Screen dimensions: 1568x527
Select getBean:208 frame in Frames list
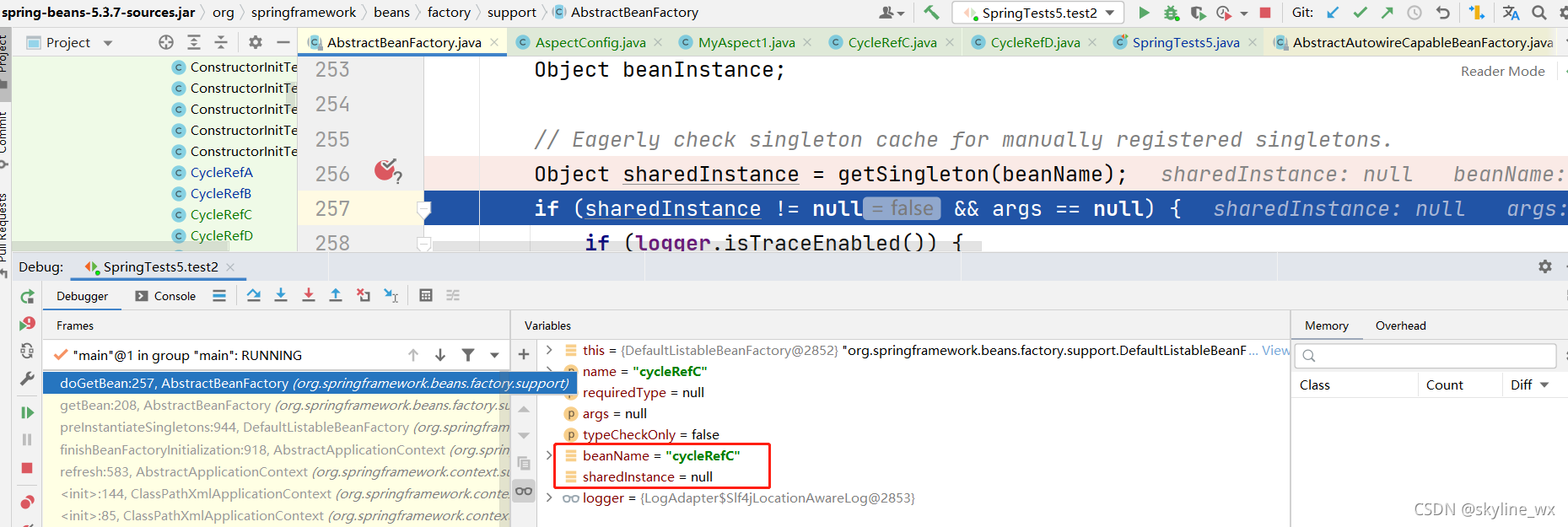(277, 406)
